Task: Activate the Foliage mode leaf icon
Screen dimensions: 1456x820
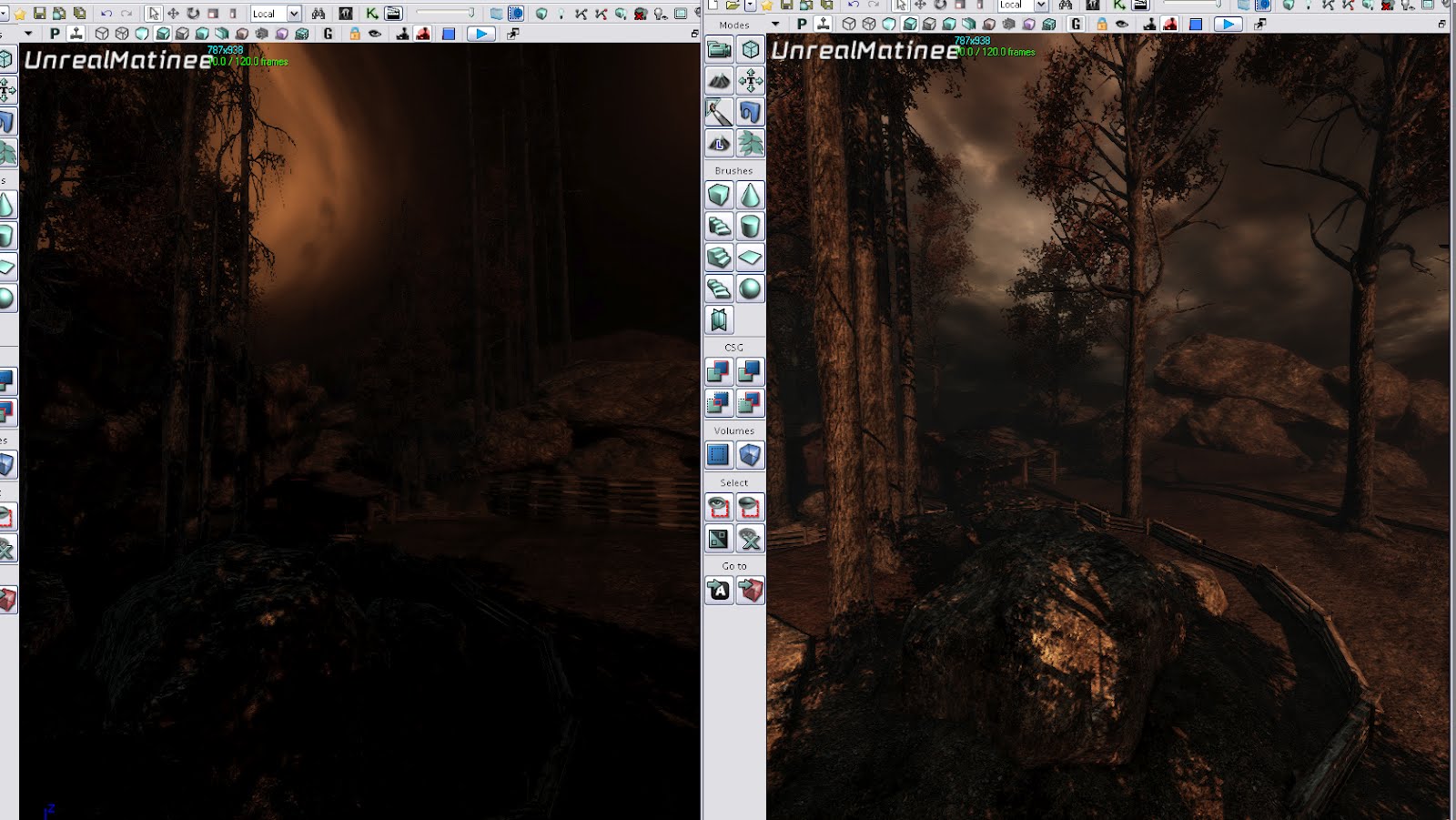Action: (x=750, y=143)
